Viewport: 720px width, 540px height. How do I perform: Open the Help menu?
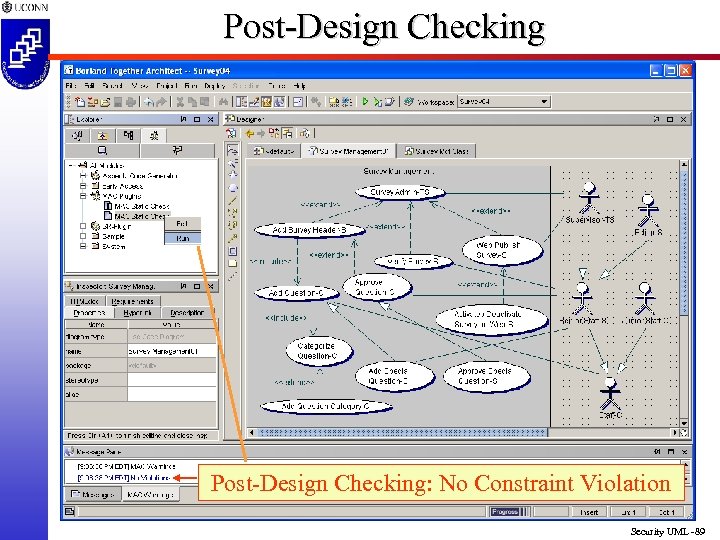(x=299, y=85)
